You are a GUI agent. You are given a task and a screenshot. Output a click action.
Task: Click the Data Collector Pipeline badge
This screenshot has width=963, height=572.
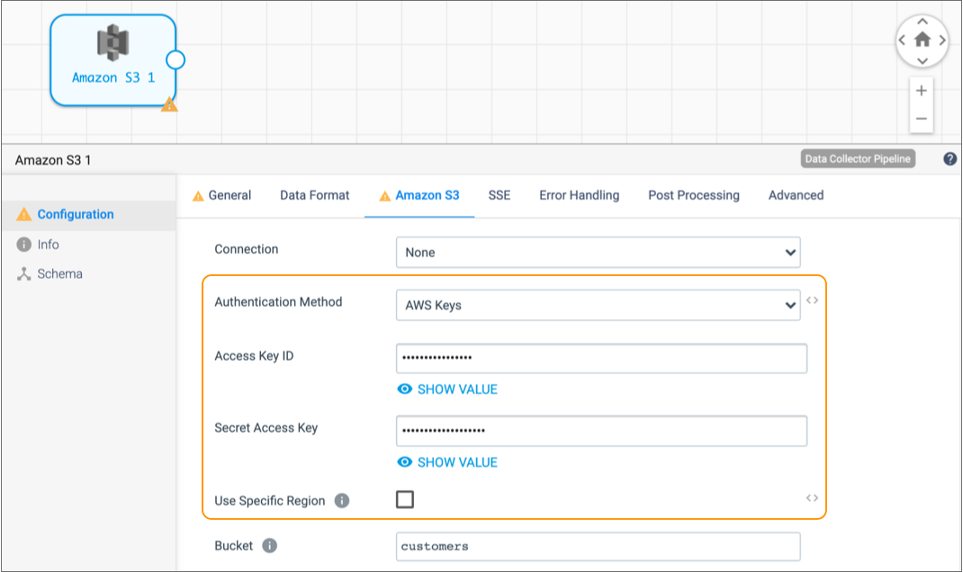858,159
